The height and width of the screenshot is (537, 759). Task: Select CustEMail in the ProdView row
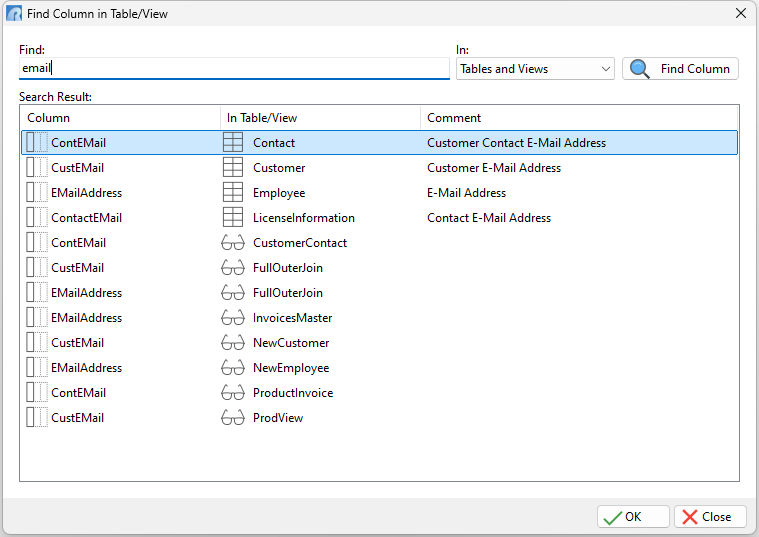77,418
